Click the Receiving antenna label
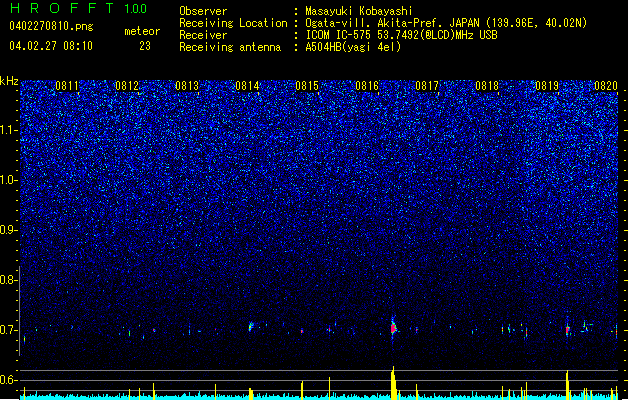This screenshot has height=400, width=629. tap(230, 47)
